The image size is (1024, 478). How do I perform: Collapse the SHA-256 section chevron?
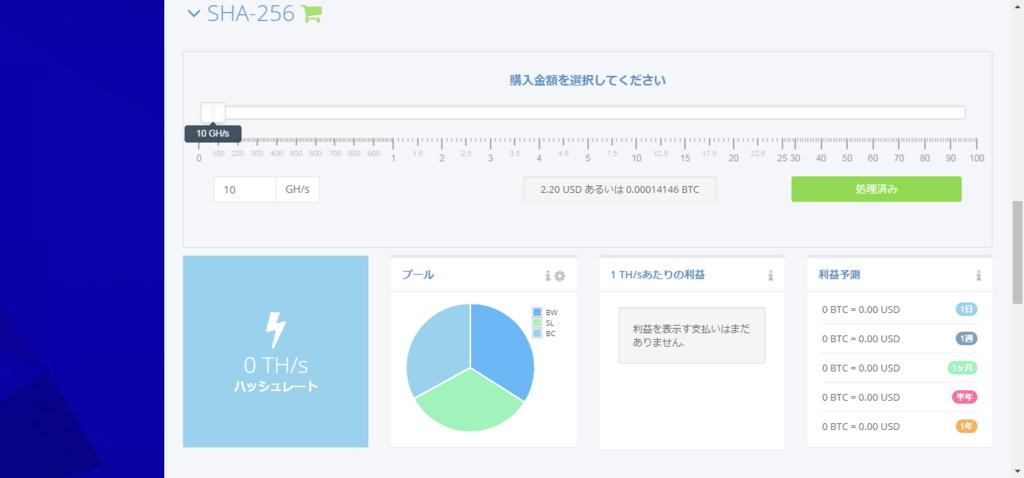coord(193,13)
